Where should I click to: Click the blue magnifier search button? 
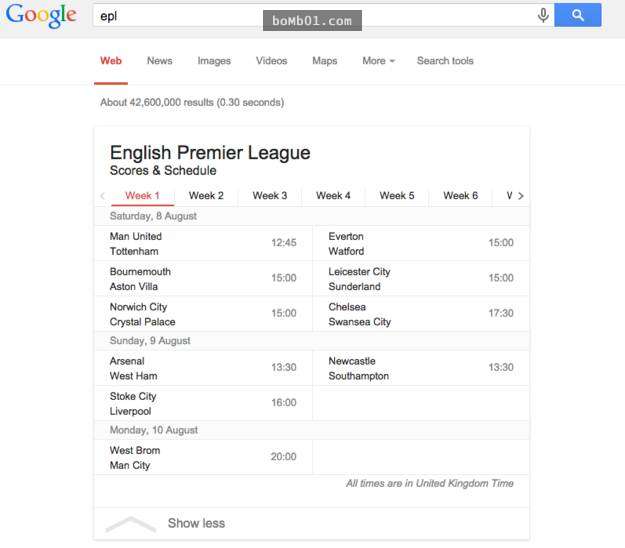[578, 15]
